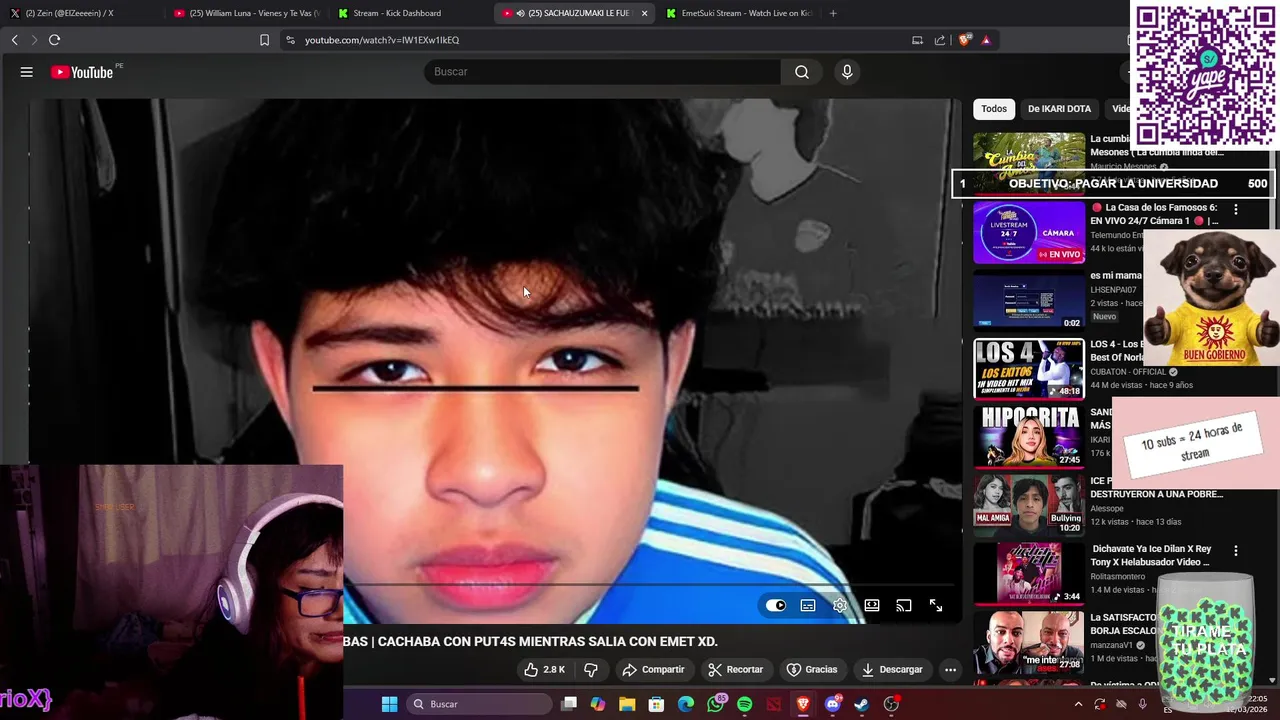The height and width of the screenshot is (720, 1280).
Task: Select the Todos filter chip
Action: 994,108
